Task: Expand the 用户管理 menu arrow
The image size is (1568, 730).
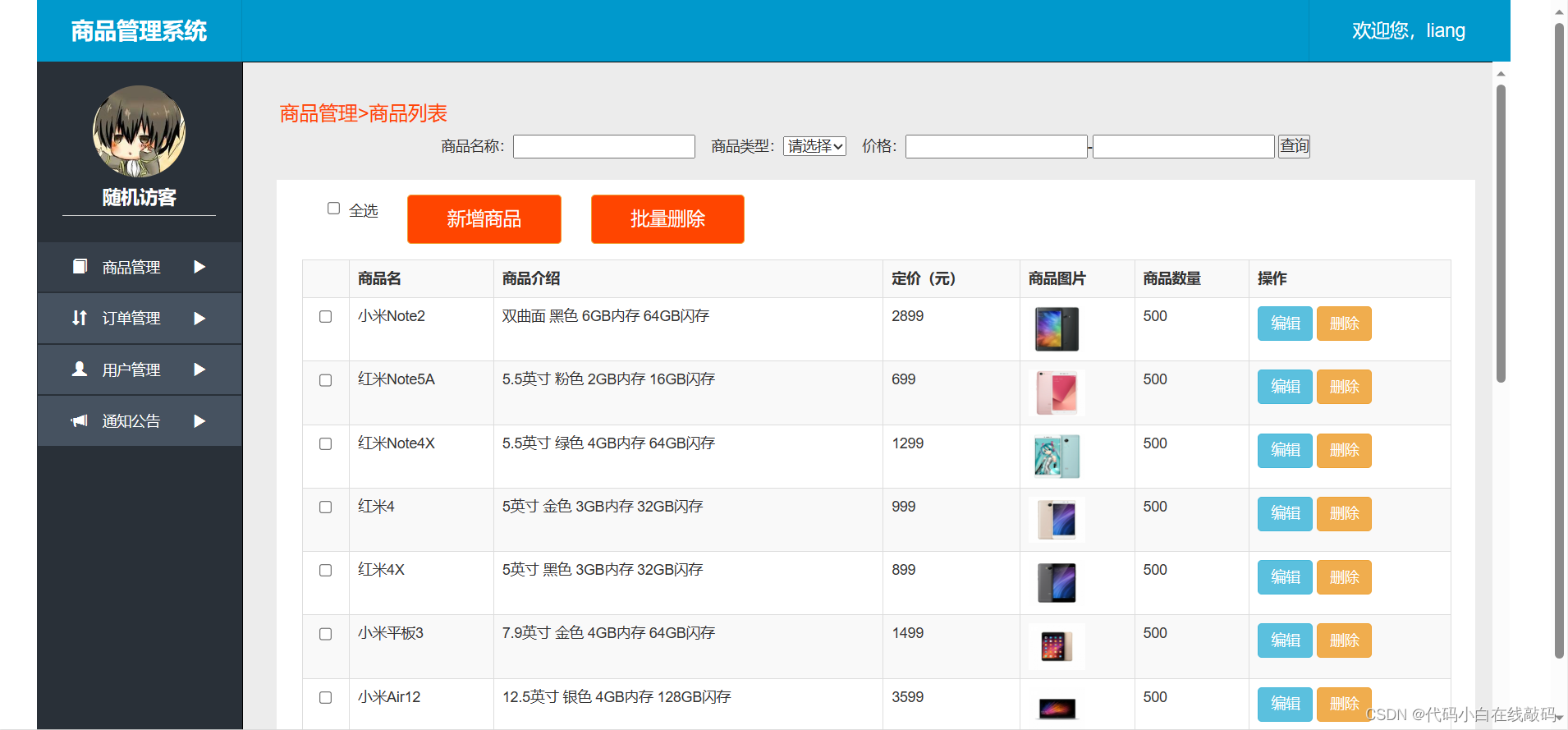Action: click(199, 370)
